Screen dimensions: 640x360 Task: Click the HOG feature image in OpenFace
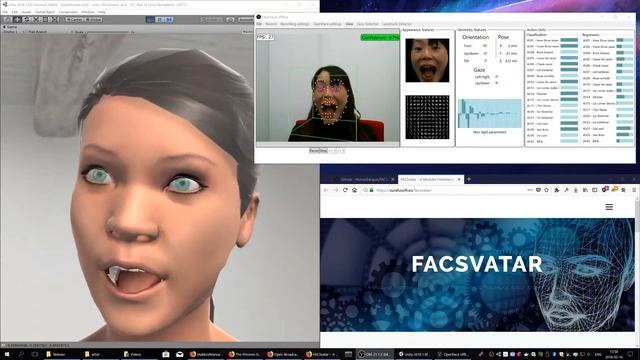(427, 117)
